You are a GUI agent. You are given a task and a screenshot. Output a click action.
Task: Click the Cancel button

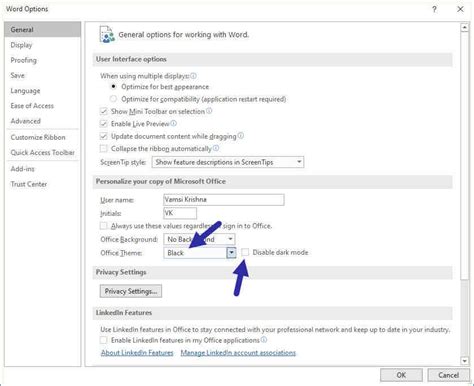click(448, 375)
